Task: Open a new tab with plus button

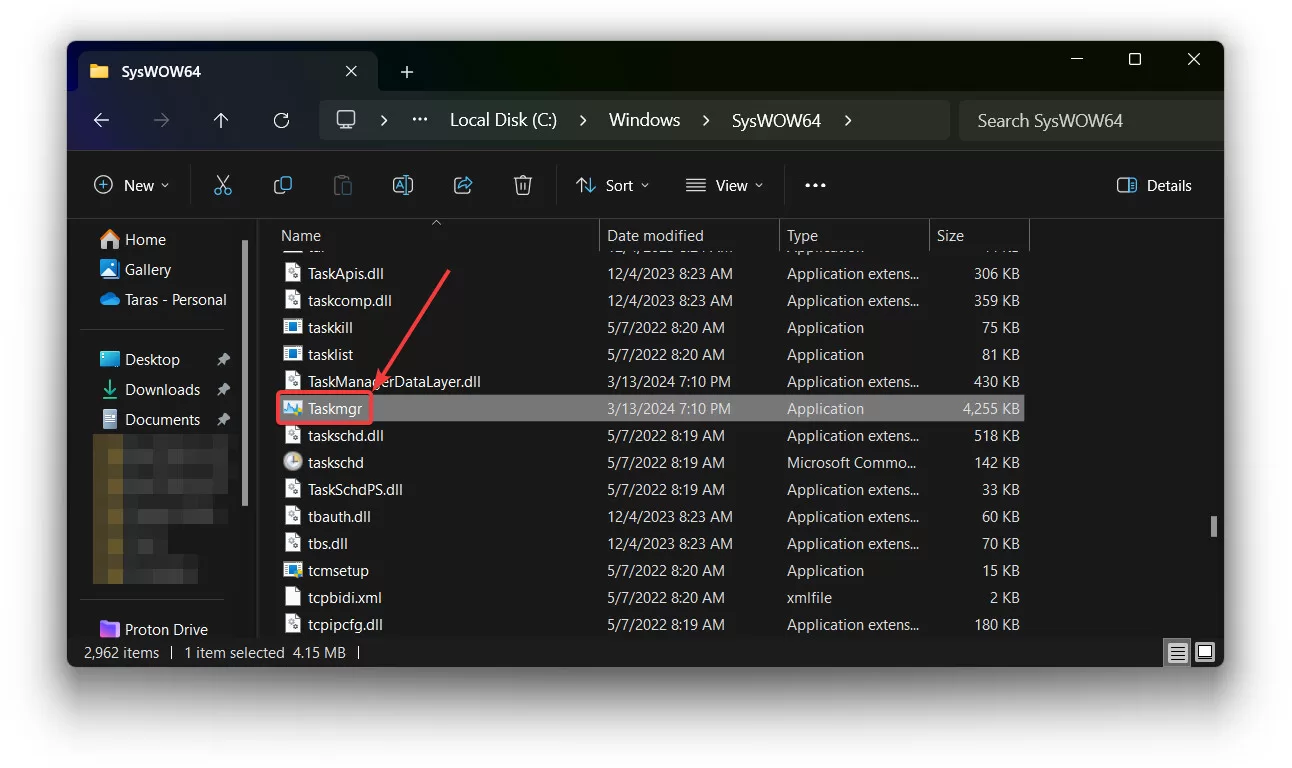Action: click(x=406, y=72)
